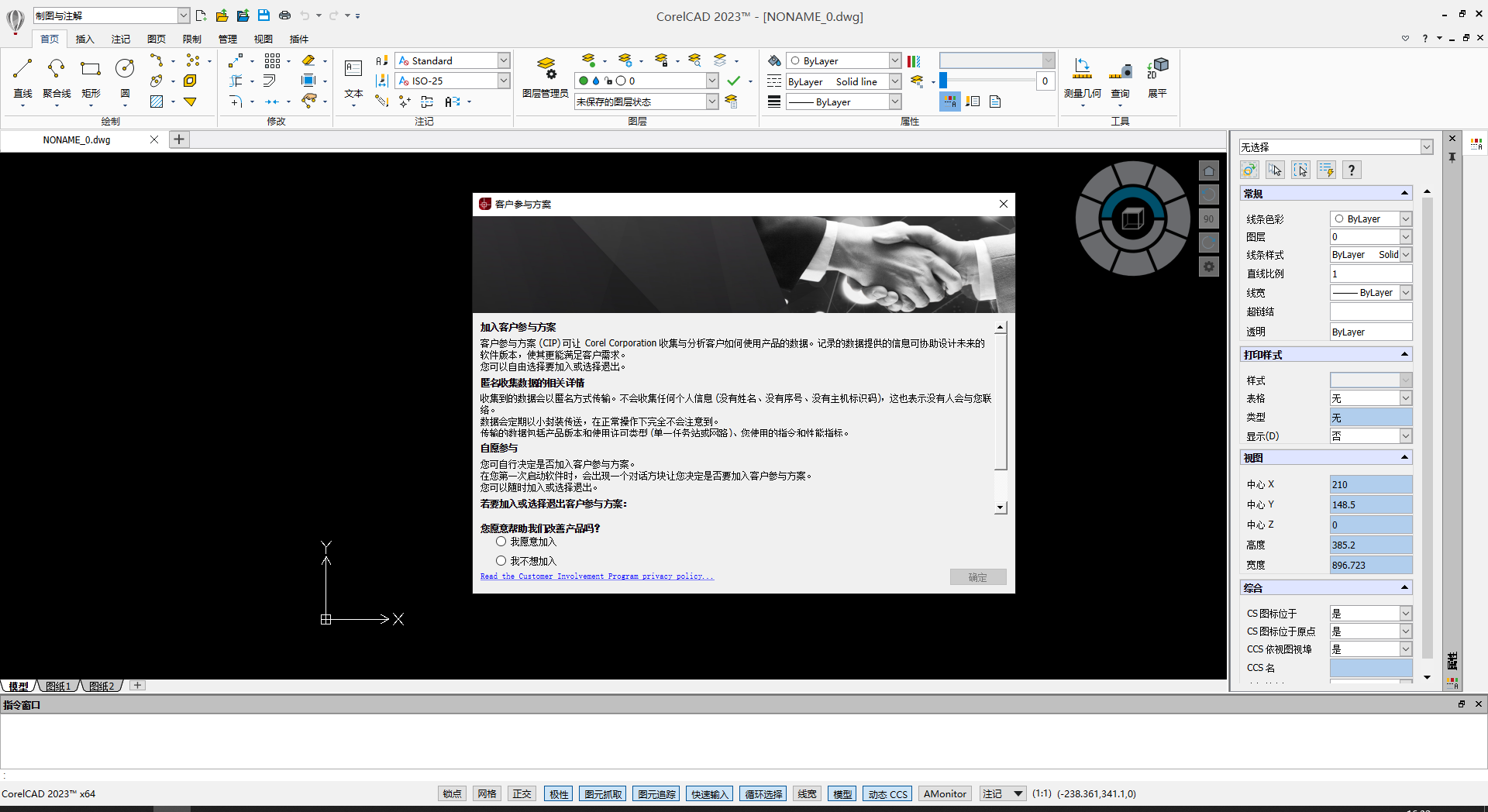Open the Customer Involvement Program privacy policy link
The width and height of the screenshot is (1488, 812).
pos(595,576)
